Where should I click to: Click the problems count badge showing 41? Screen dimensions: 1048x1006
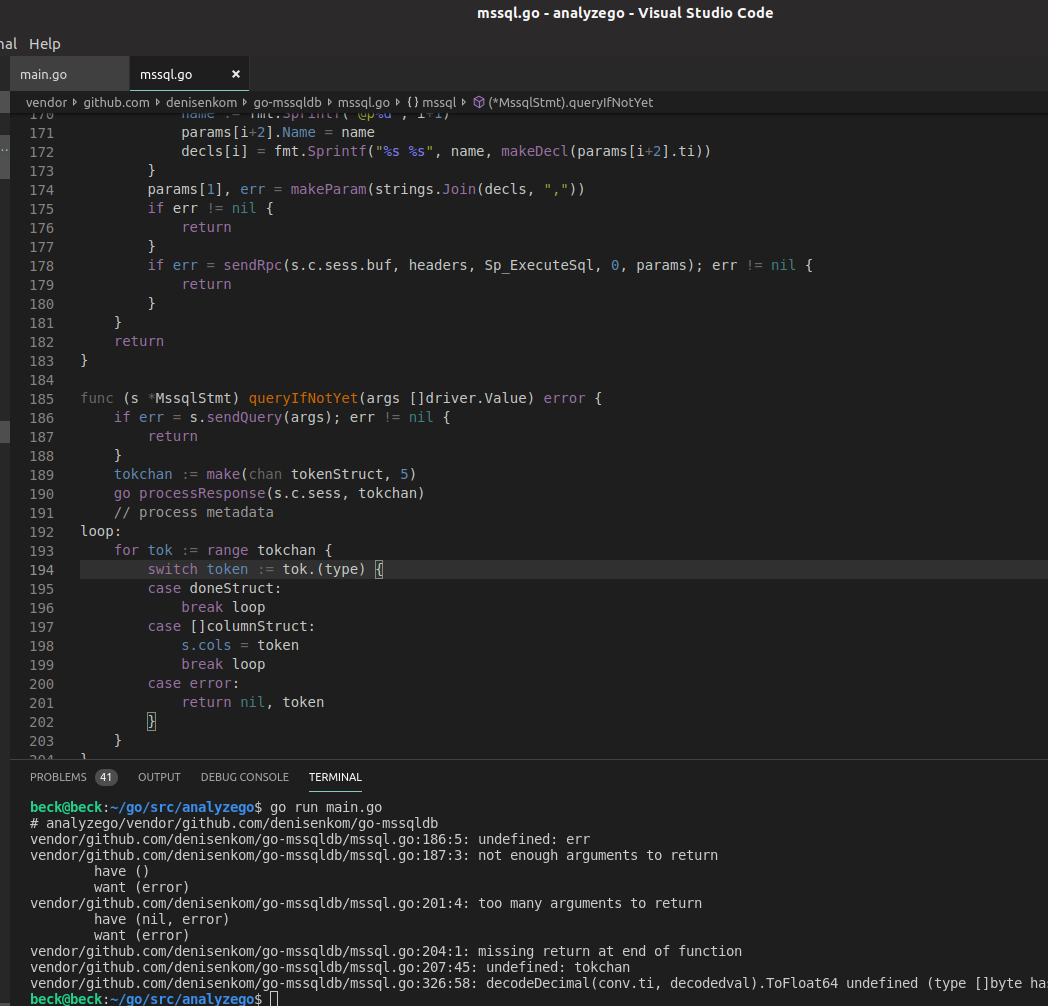(106, 777)
